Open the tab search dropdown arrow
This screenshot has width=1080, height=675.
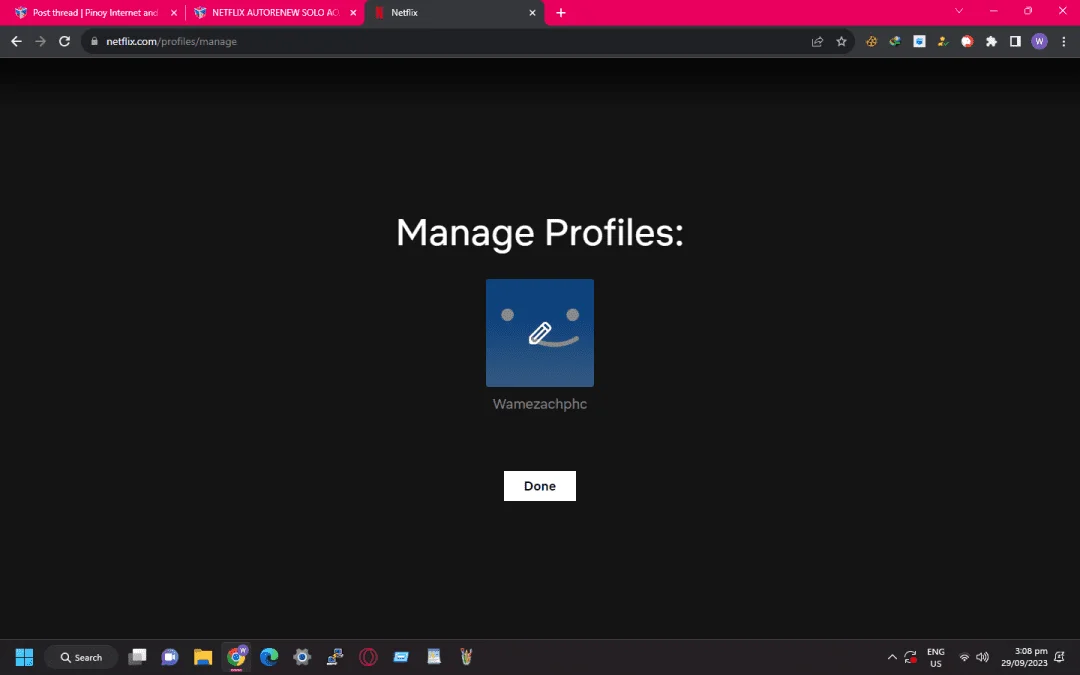pos(959,11)
